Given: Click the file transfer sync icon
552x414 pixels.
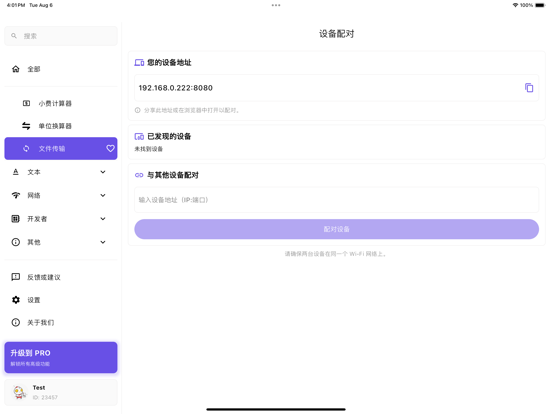Looking at the screenshot, I should (26, 149).
